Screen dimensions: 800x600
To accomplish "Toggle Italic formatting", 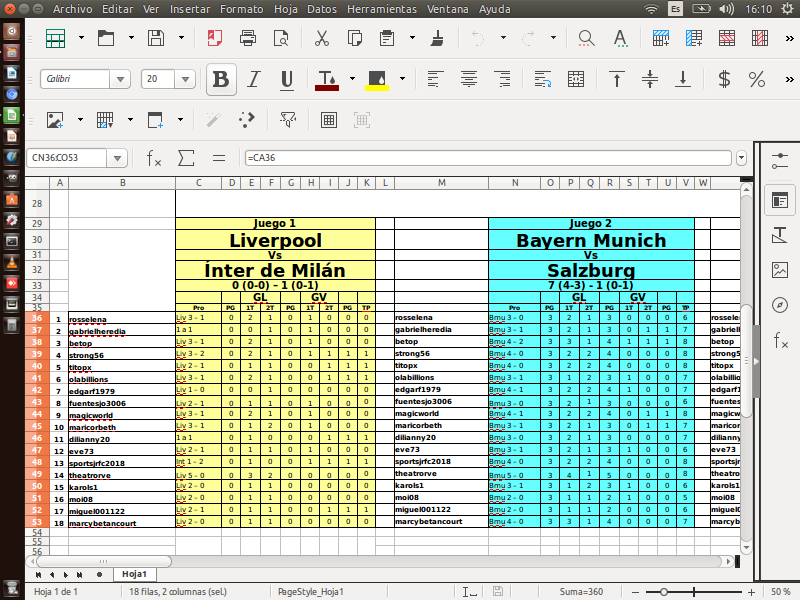I will pyautogui.click(x=254, y=79).
